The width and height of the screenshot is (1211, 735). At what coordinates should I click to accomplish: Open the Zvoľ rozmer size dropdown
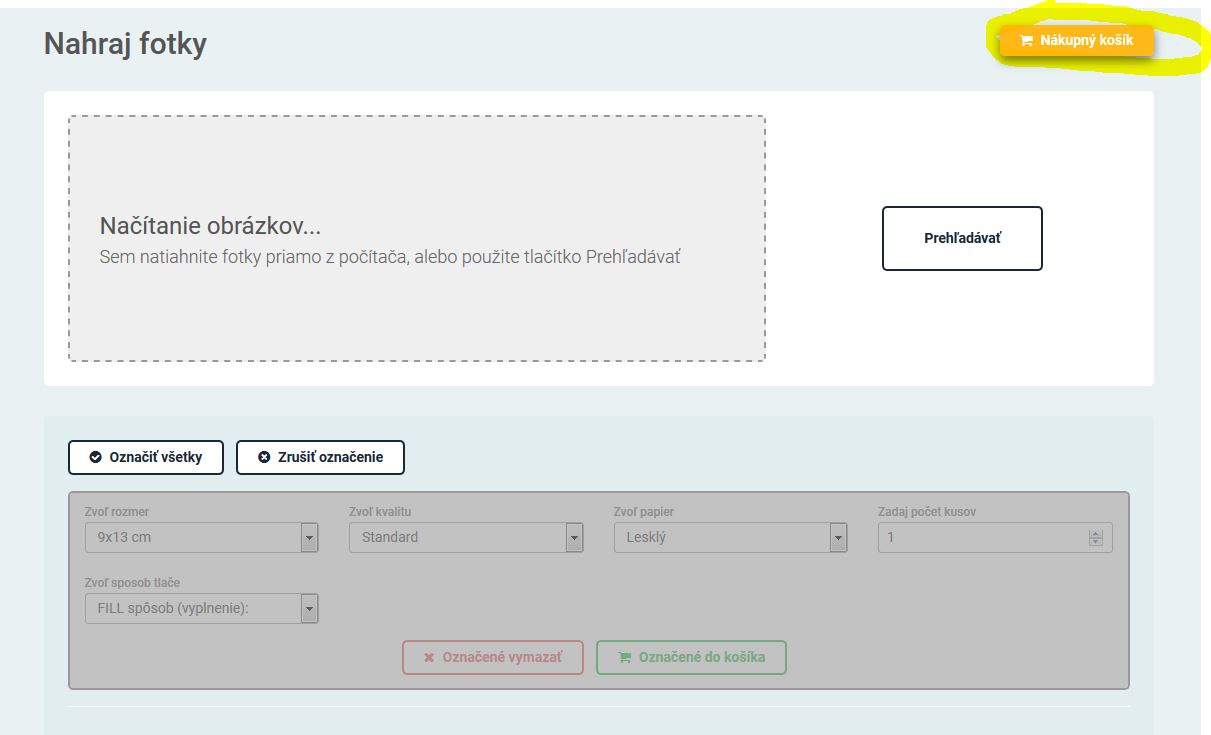pyautogui.click(x=202, y=537)
